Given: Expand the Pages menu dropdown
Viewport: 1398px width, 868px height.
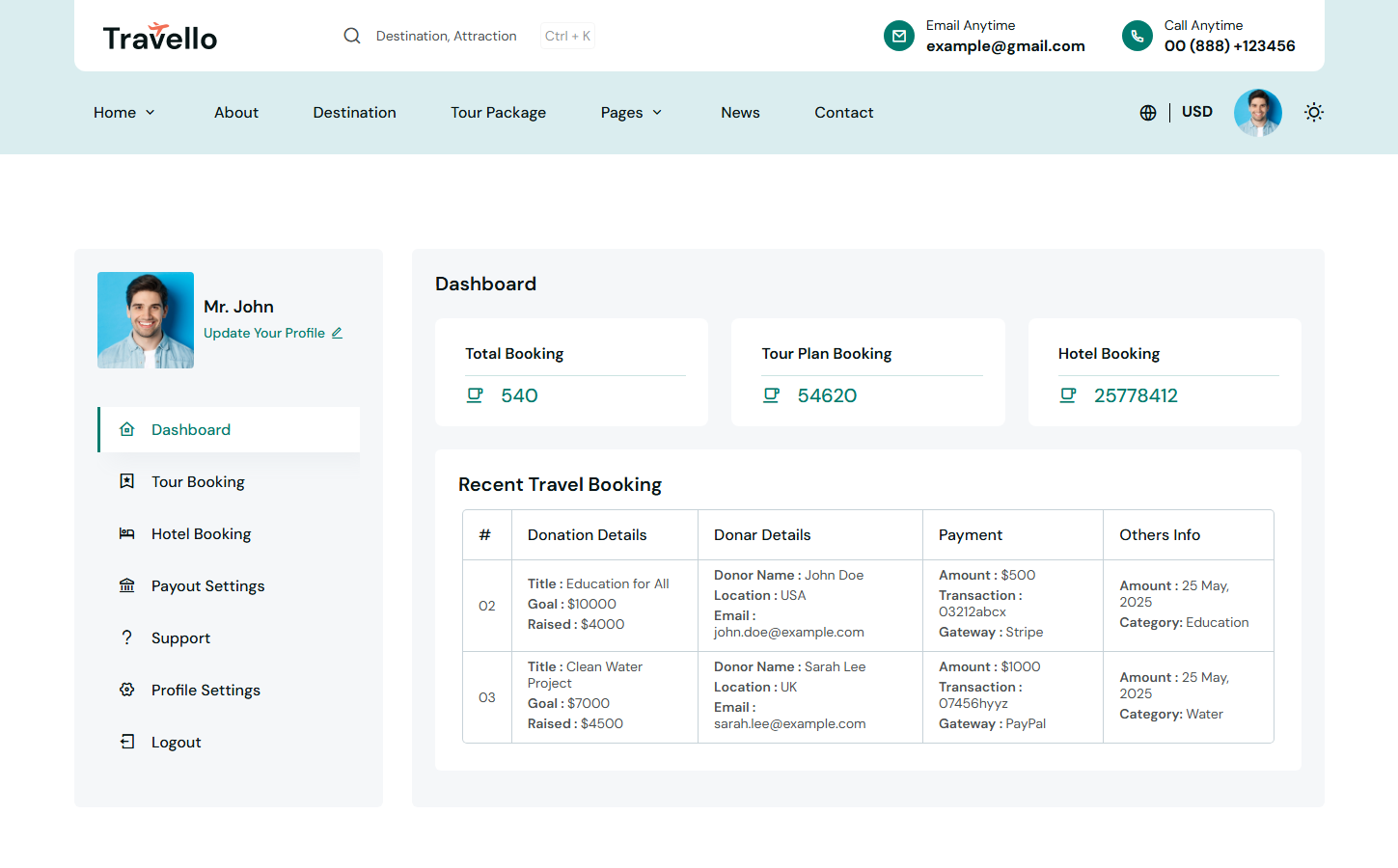Looking at the screenshot, I should click(631, 113).
